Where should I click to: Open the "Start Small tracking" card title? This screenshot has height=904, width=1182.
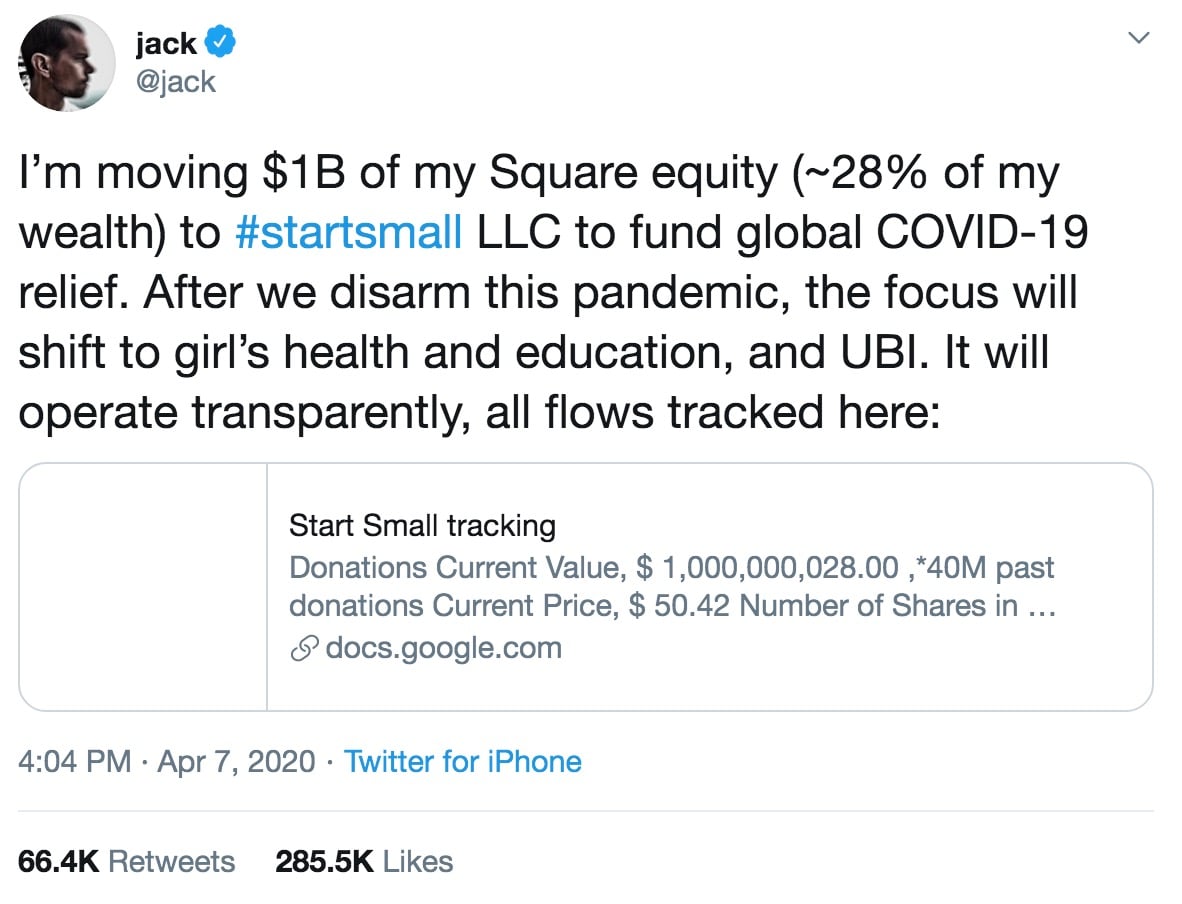pos(421,525)
